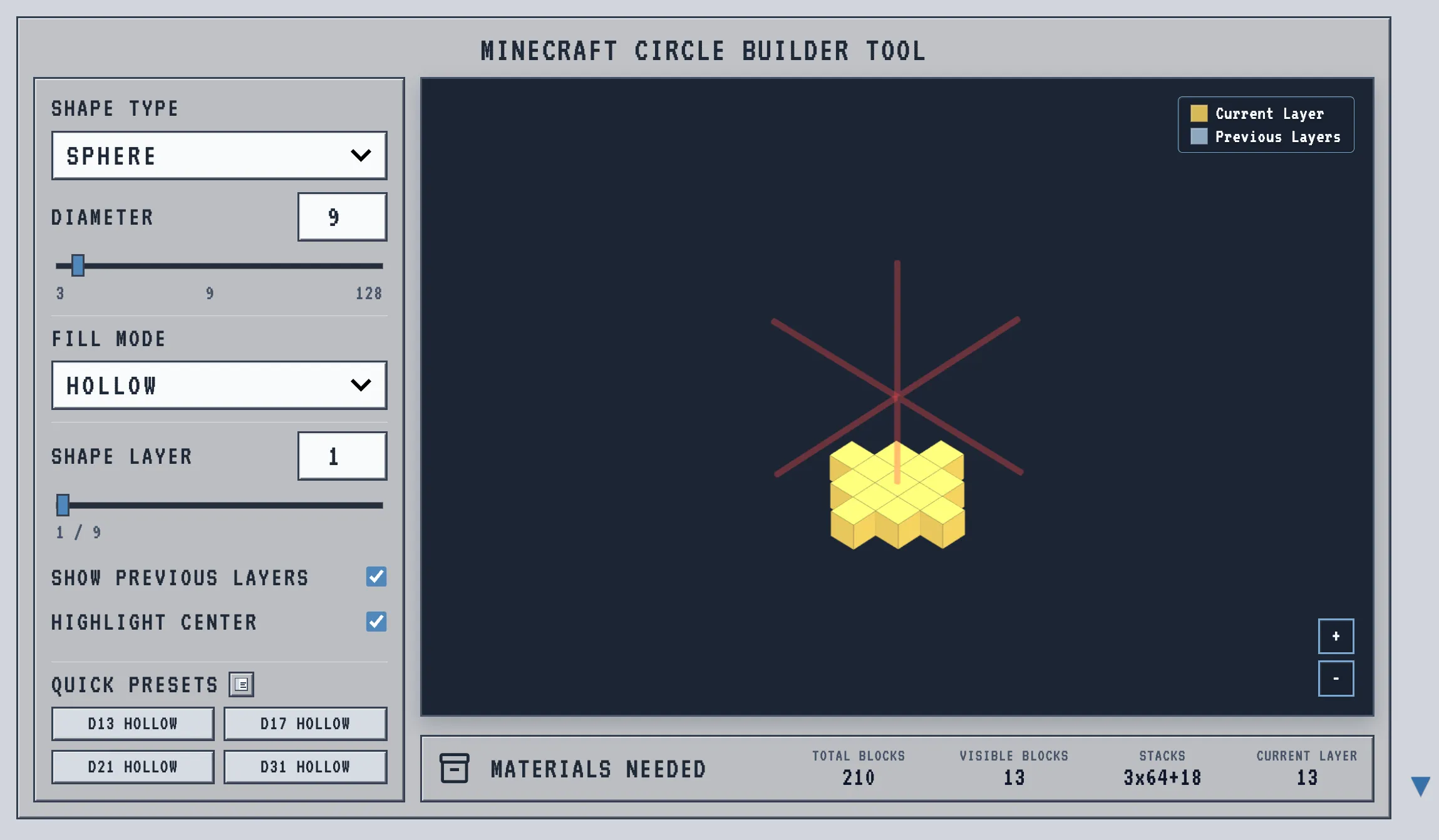This screenshot has width=1439, height=840.
Task: Click the Stacks value 3x64+18
Action: (1162, 777)
